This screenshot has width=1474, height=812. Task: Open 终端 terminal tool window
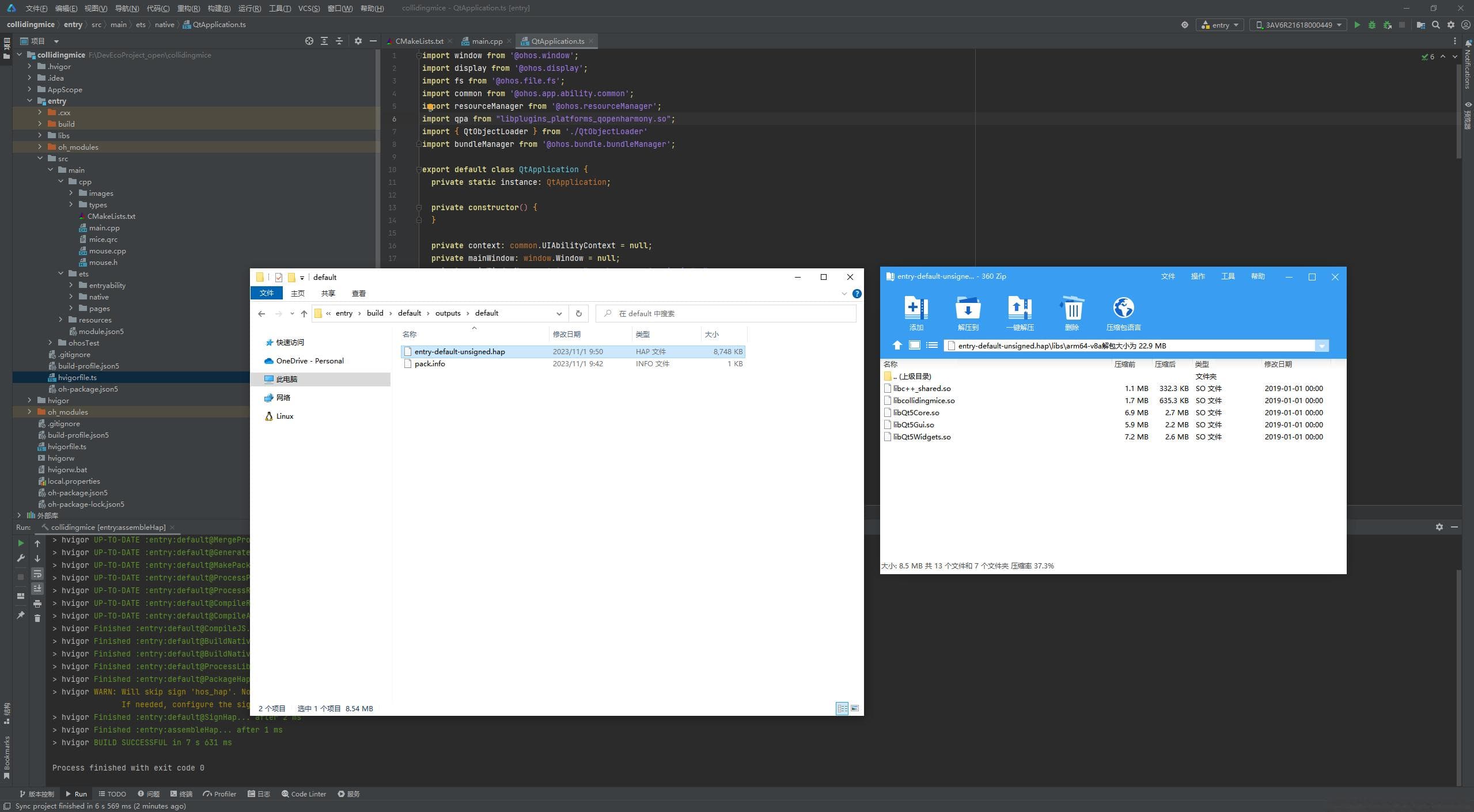pos(181,794)
